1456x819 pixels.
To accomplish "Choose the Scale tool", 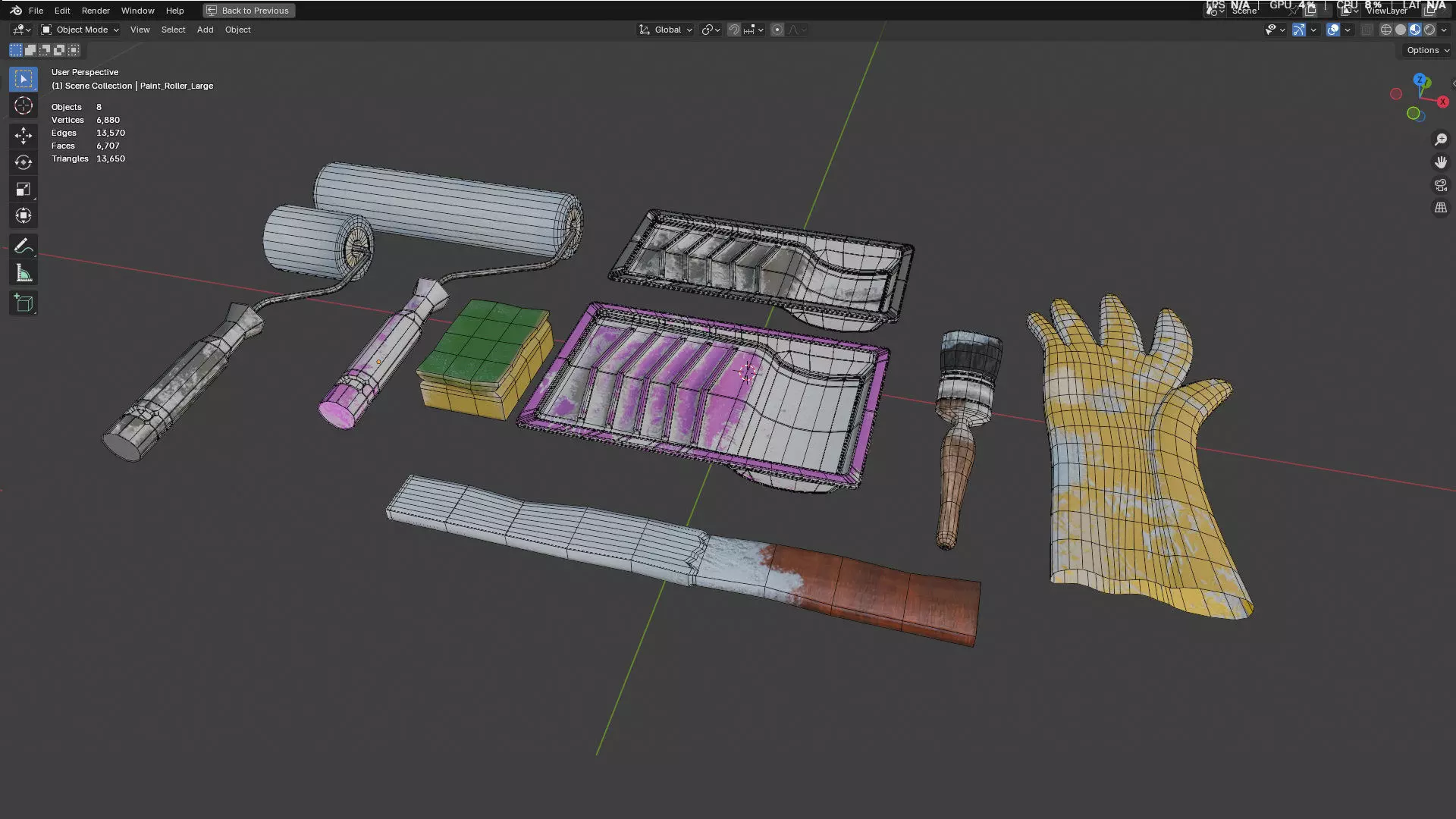I will (23, 190).
